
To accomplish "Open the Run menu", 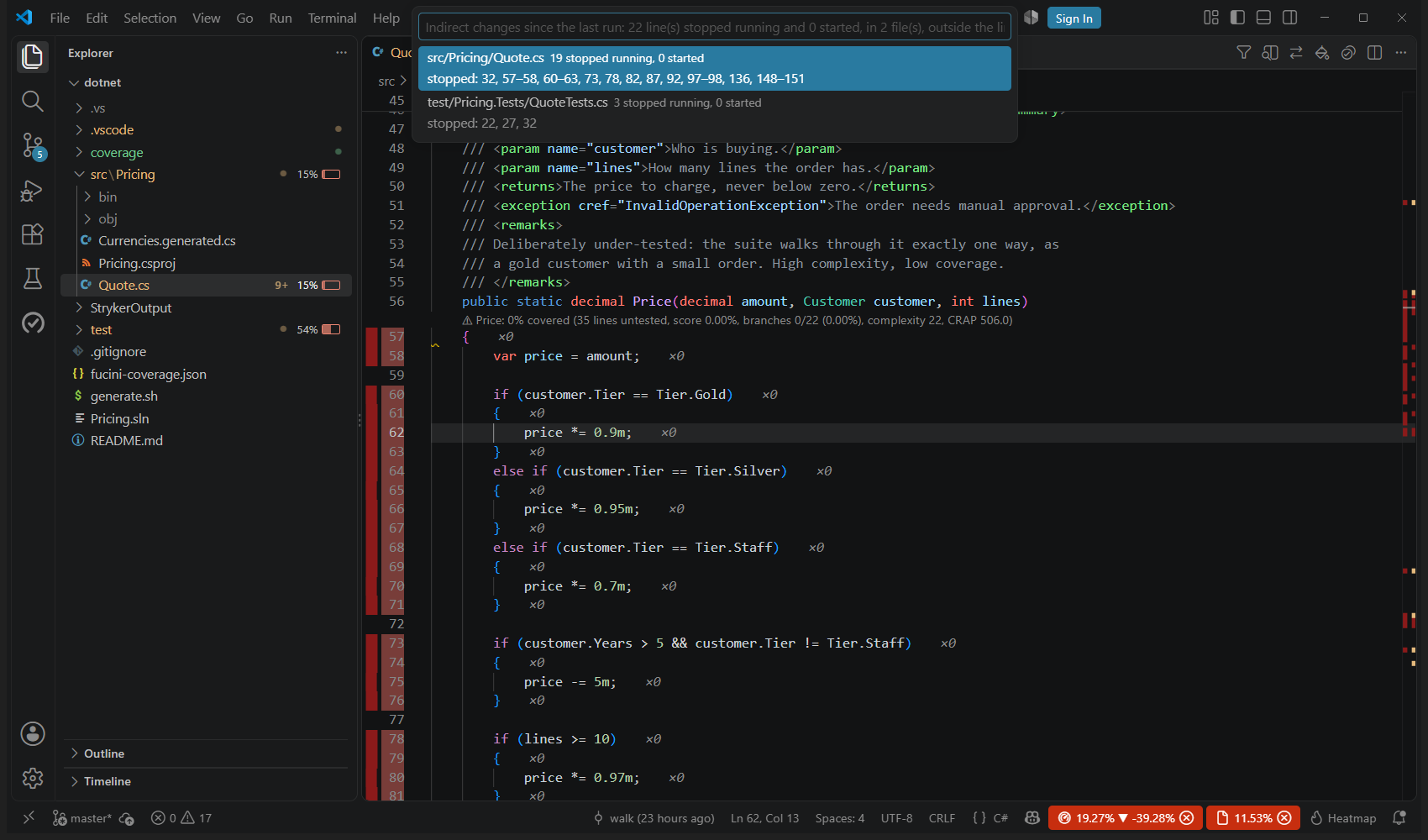I will [x=281, y=18].
